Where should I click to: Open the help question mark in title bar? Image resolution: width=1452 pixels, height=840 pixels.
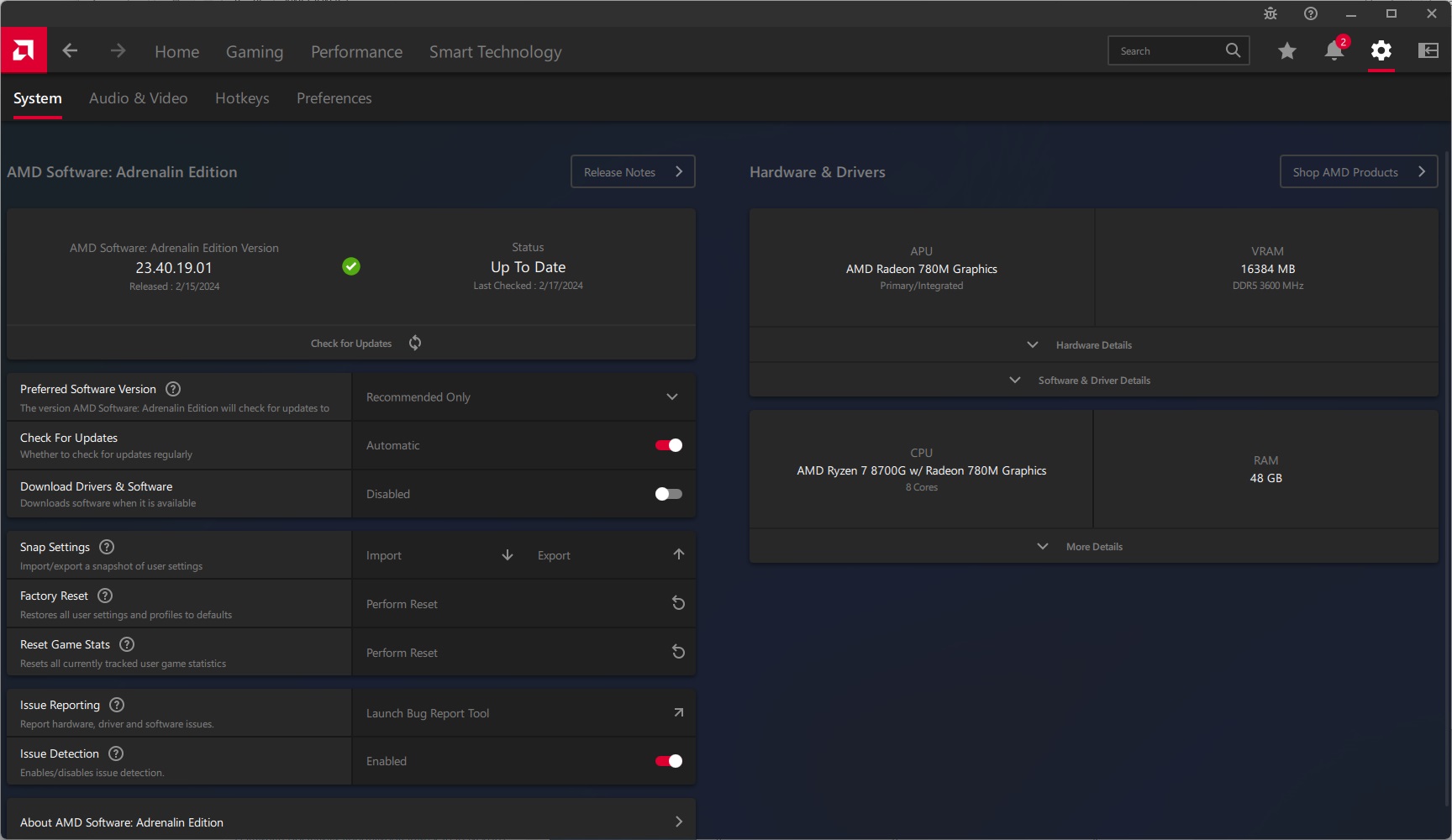pyautogui.click(x=1311, y=13)
